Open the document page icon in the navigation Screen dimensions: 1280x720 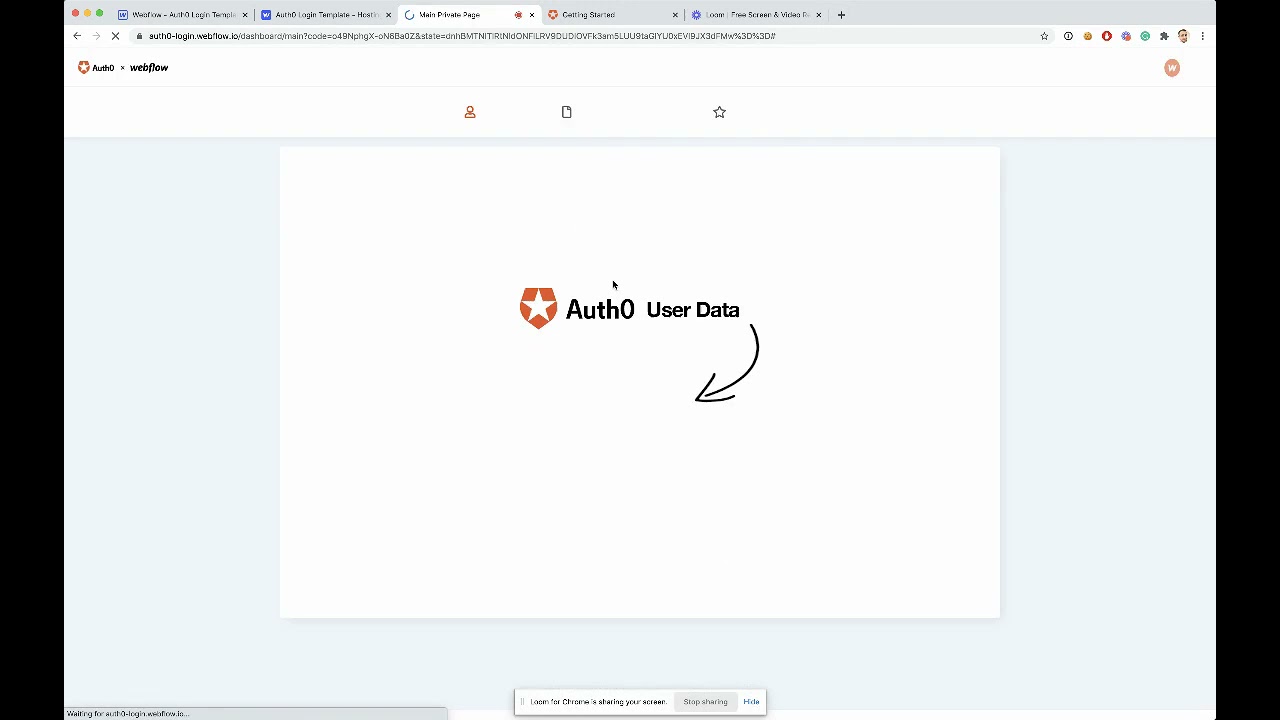567,112
